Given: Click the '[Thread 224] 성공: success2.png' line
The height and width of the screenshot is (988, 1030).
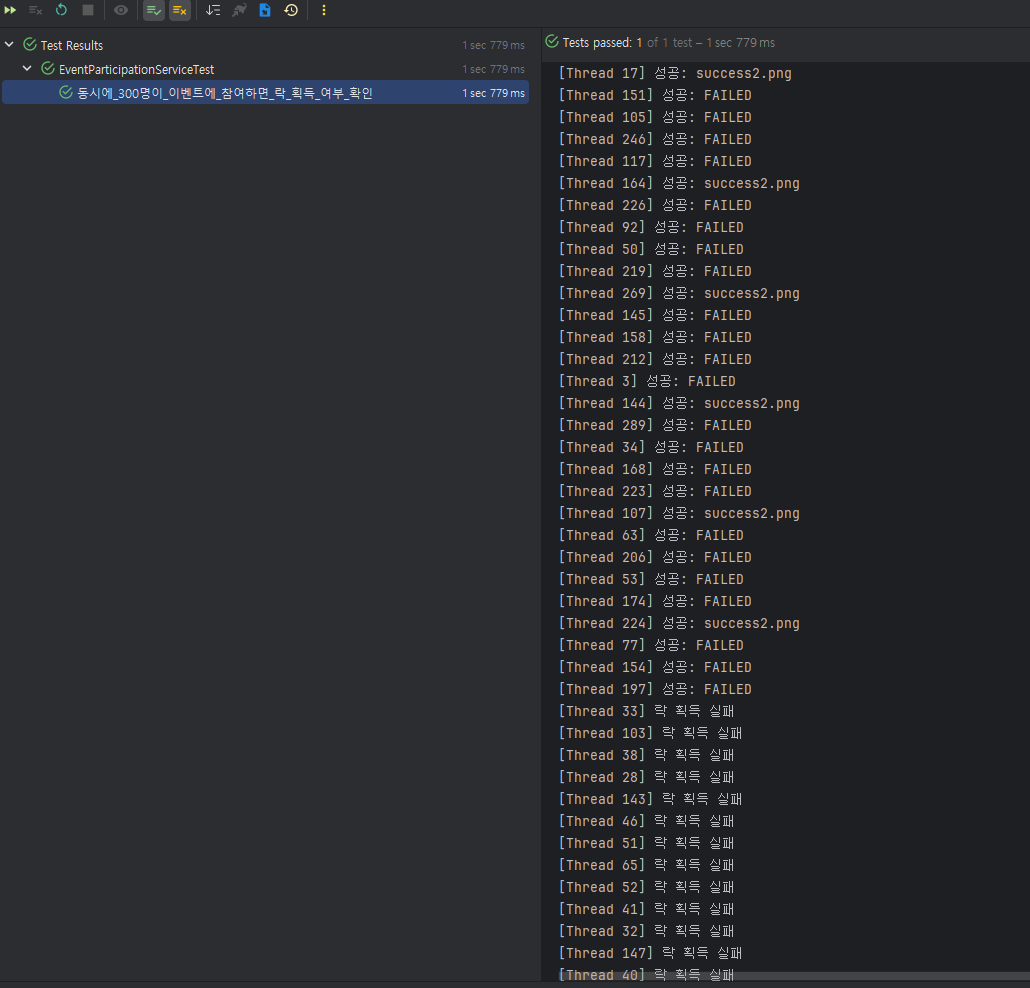Looking at the screenshot, I should click(679, 623).
